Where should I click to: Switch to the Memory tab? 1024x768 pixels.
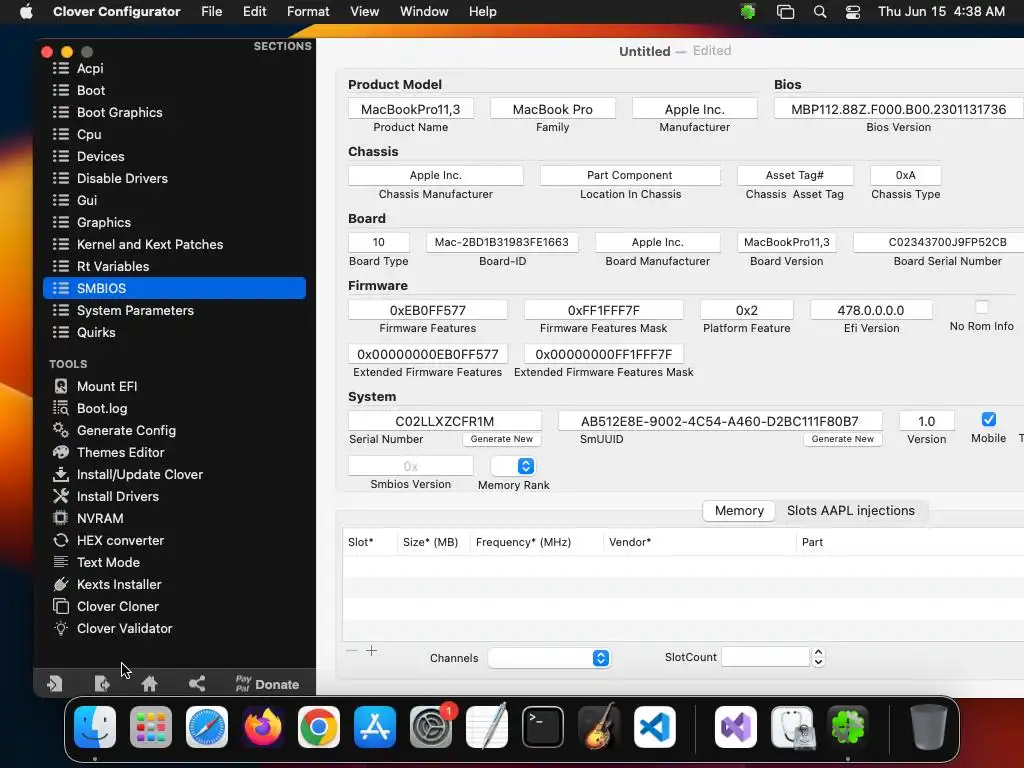739,511
